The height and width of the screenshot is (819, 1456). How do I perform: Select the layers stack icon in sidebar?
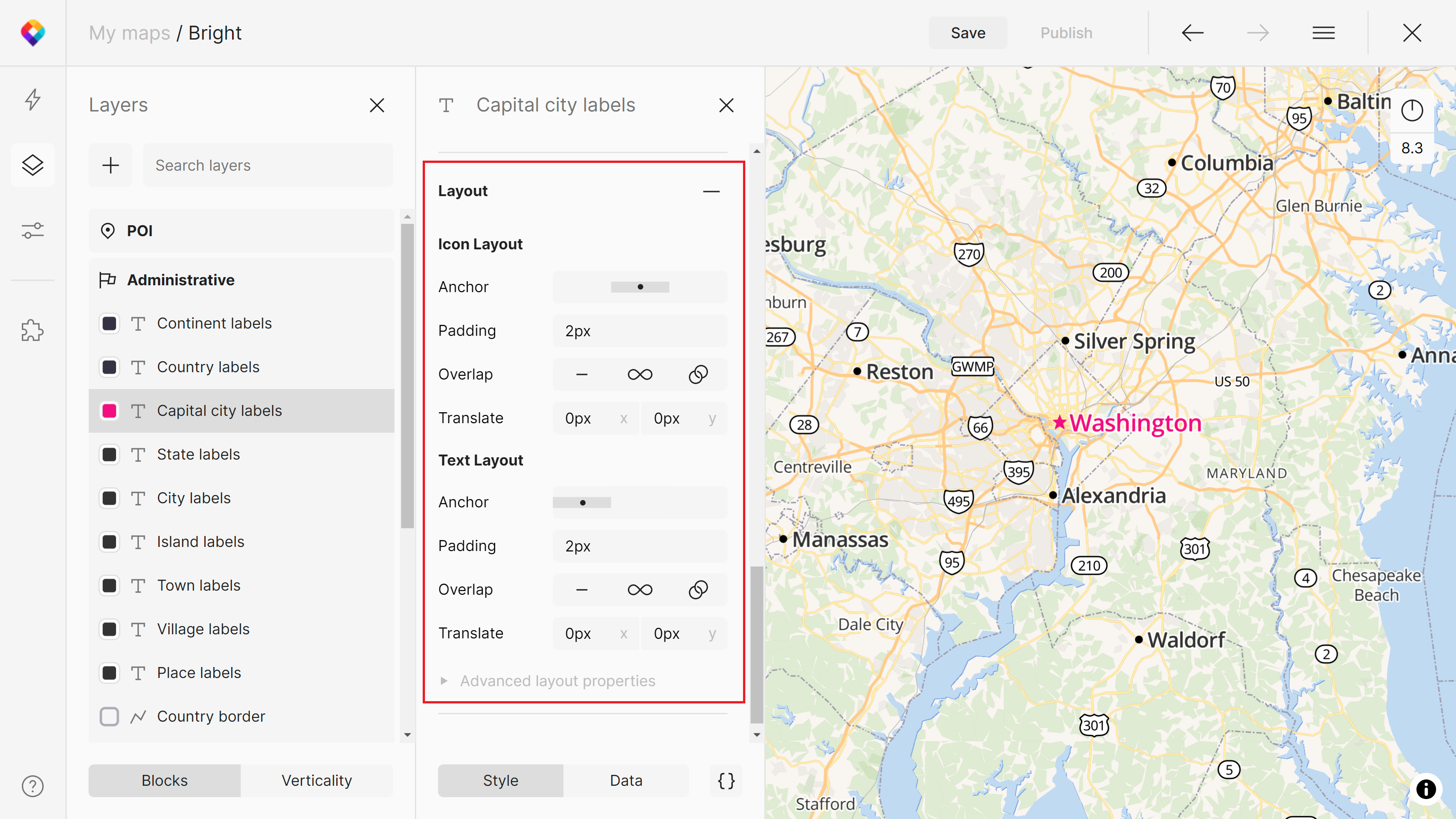point(34,165)
